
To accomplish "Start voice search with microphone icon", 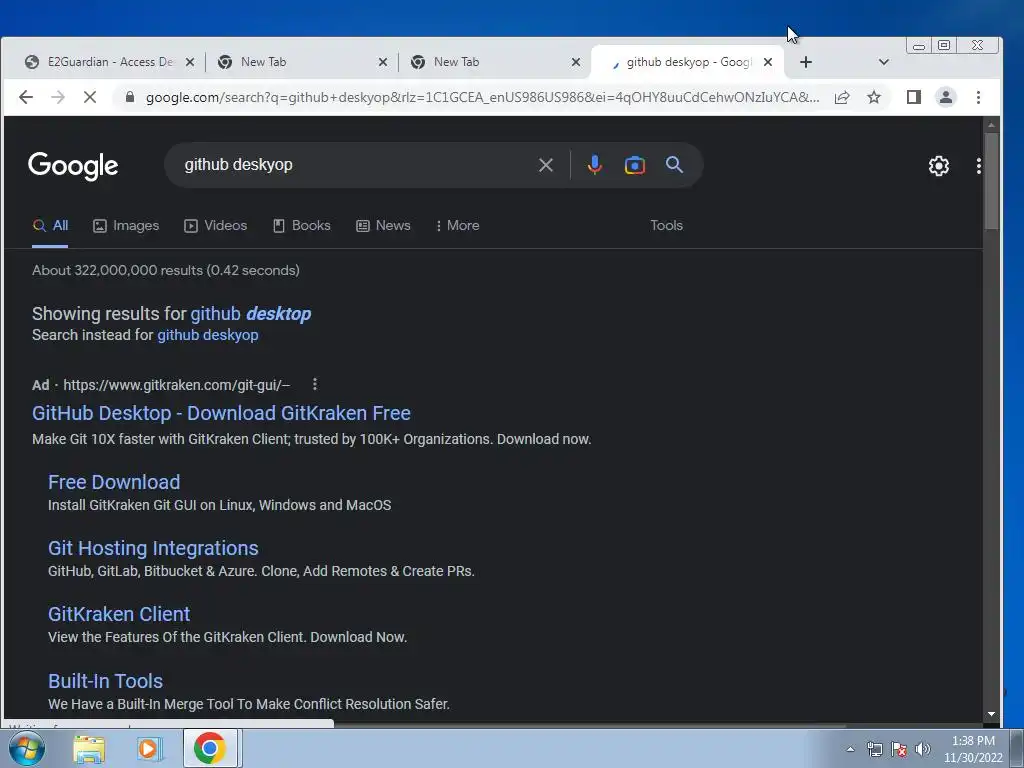I will tap(594, 165).
